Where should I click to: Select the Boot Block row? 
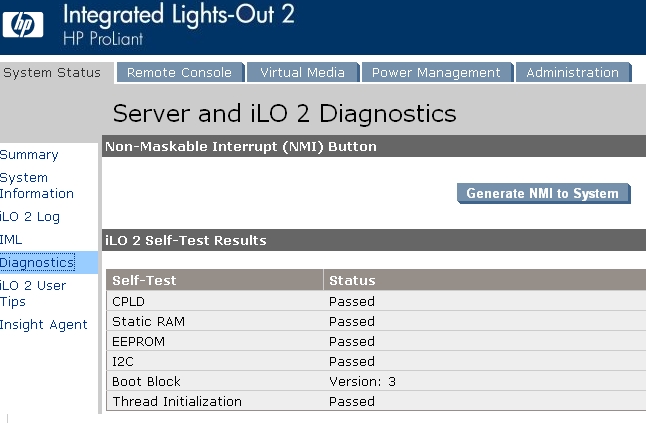point(376,381)
